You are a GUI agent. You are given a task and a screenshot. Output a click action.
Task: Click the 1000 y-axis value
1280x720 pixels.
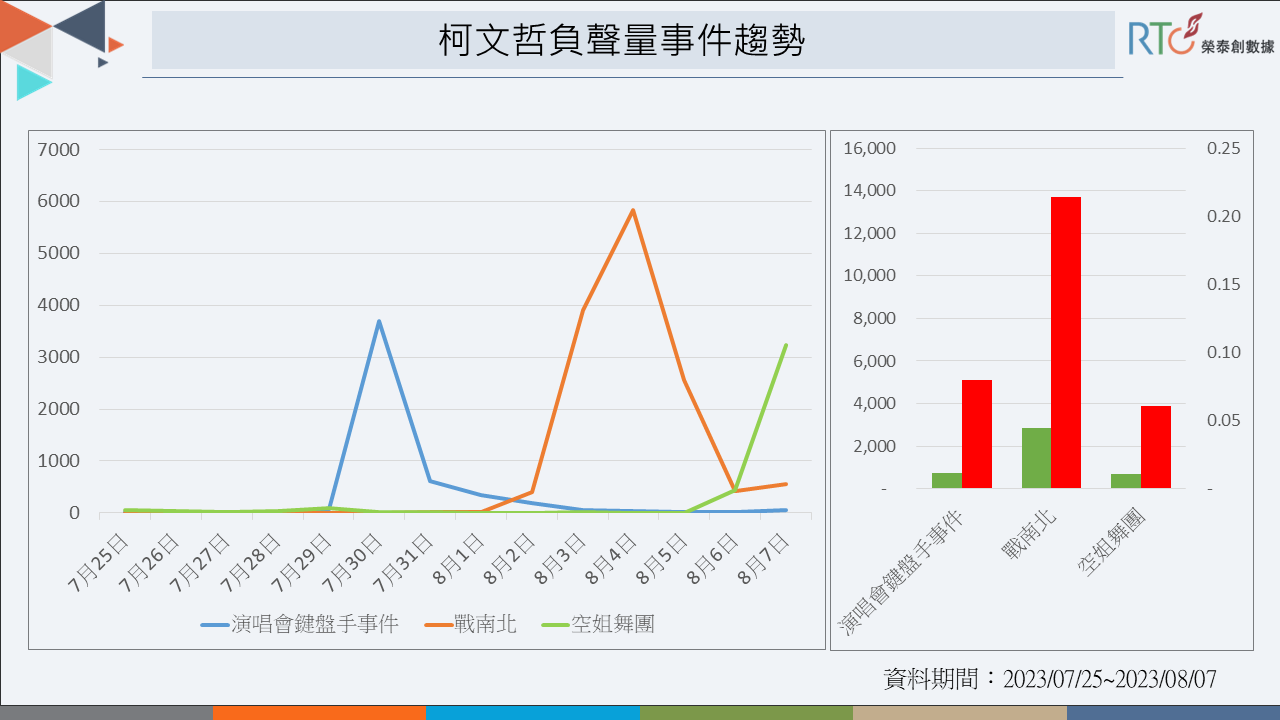pyautogui.click(x=59, y=461)
